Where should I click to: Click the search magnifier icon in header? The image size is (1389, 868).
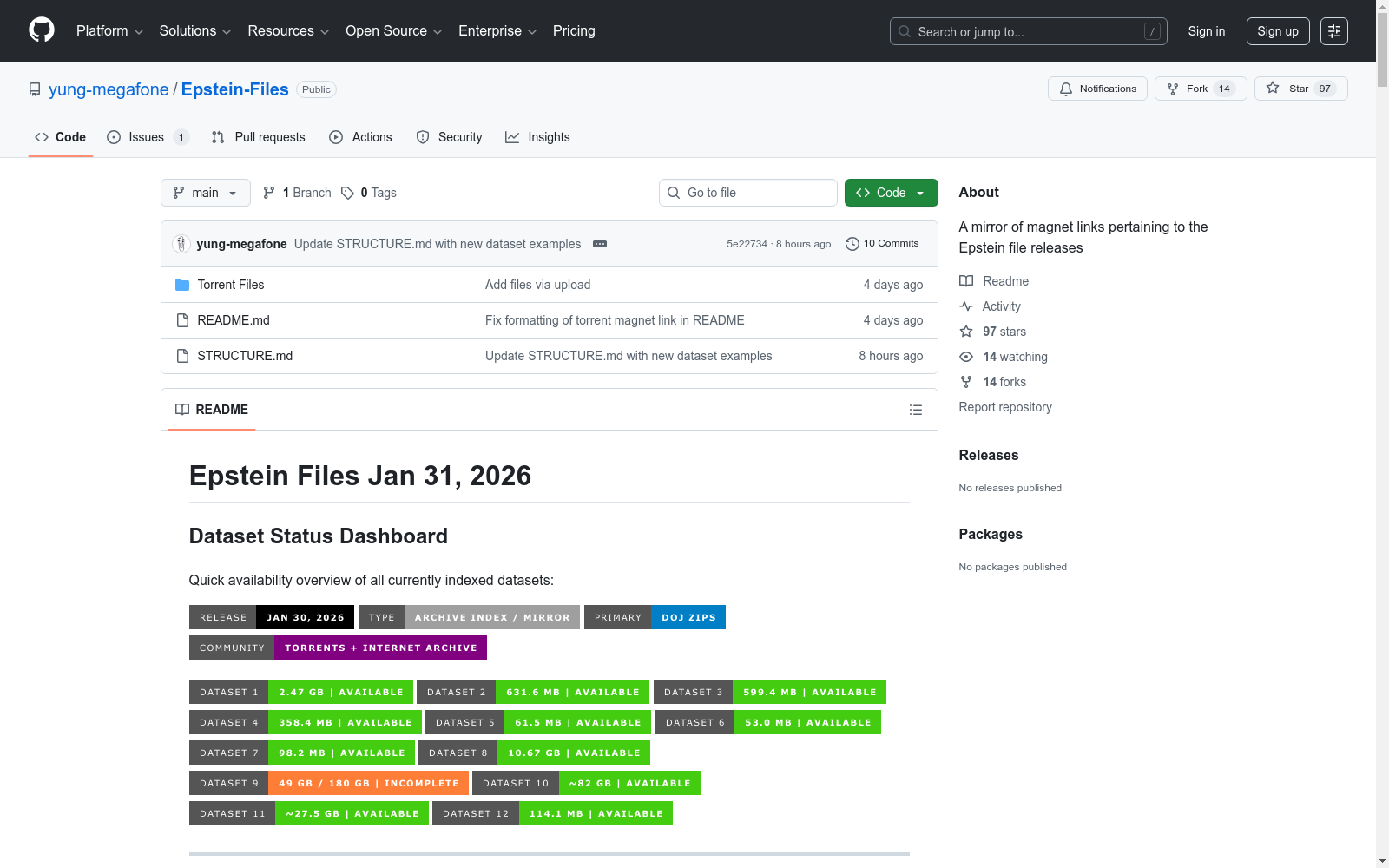(905, 31)
